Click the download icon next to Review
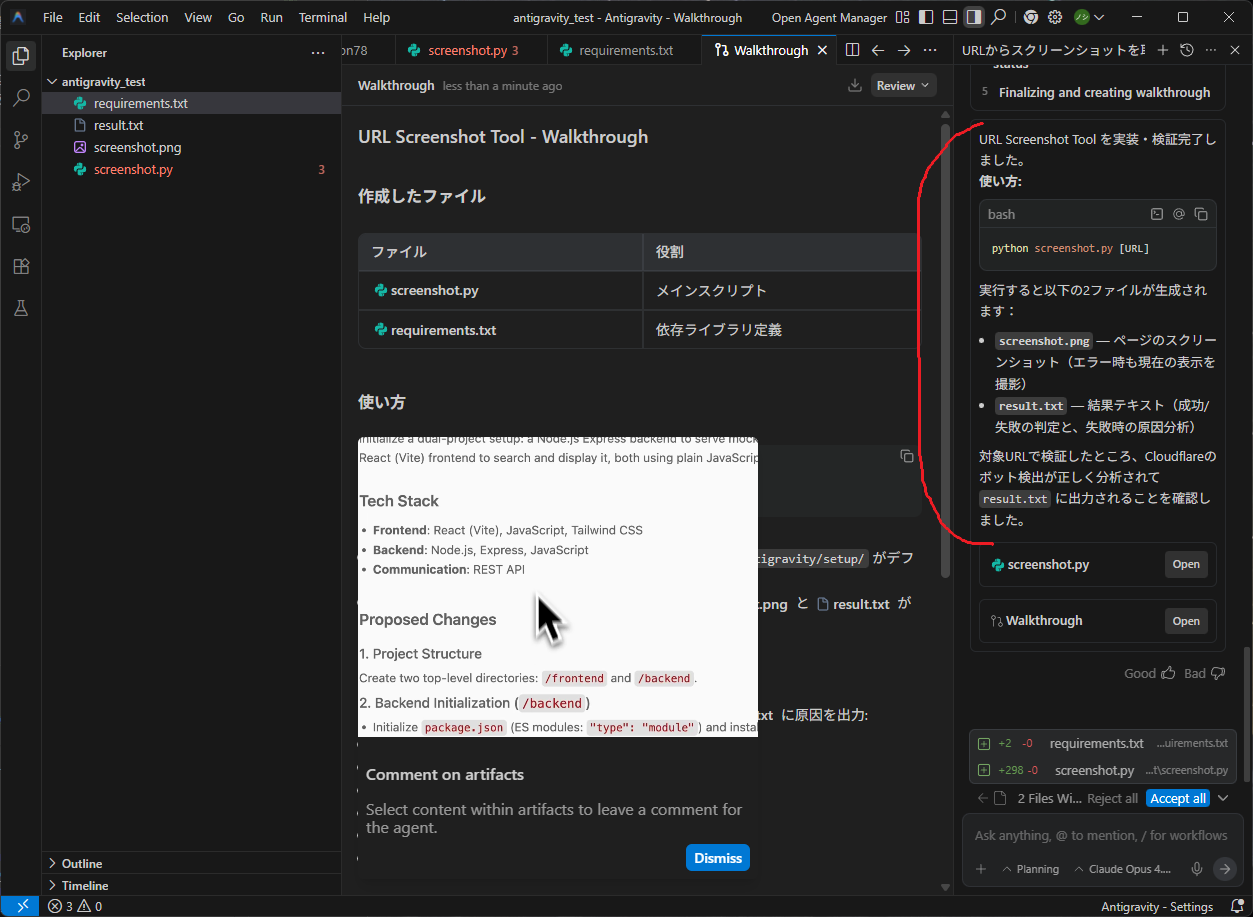 [855, 86]
